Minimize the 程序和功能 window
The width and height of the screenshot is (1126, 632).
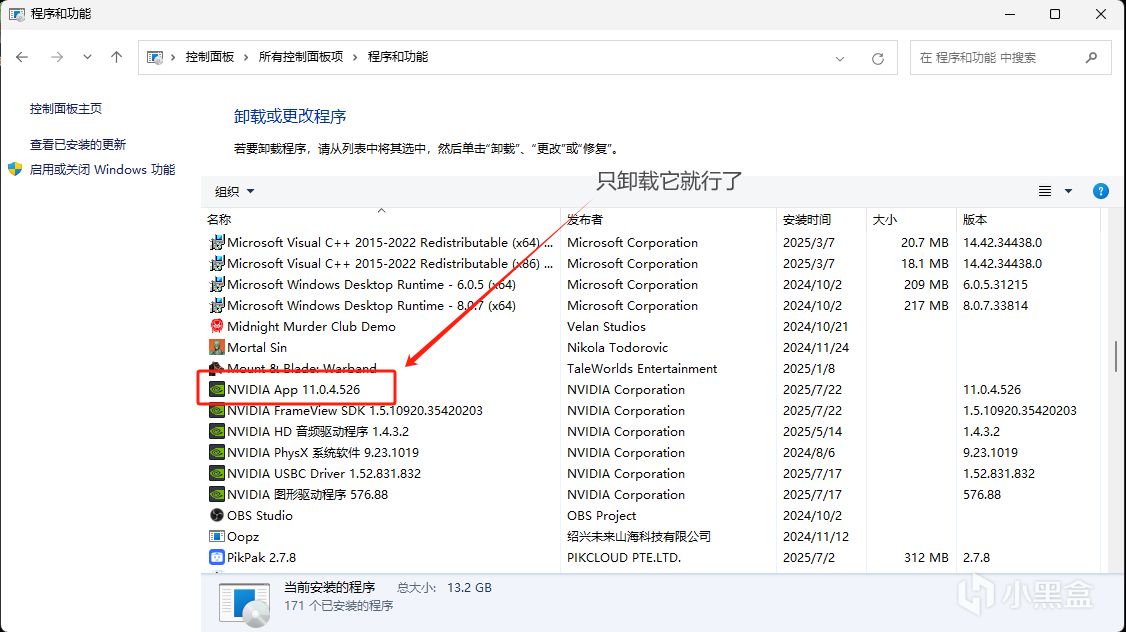(1010, 14)
